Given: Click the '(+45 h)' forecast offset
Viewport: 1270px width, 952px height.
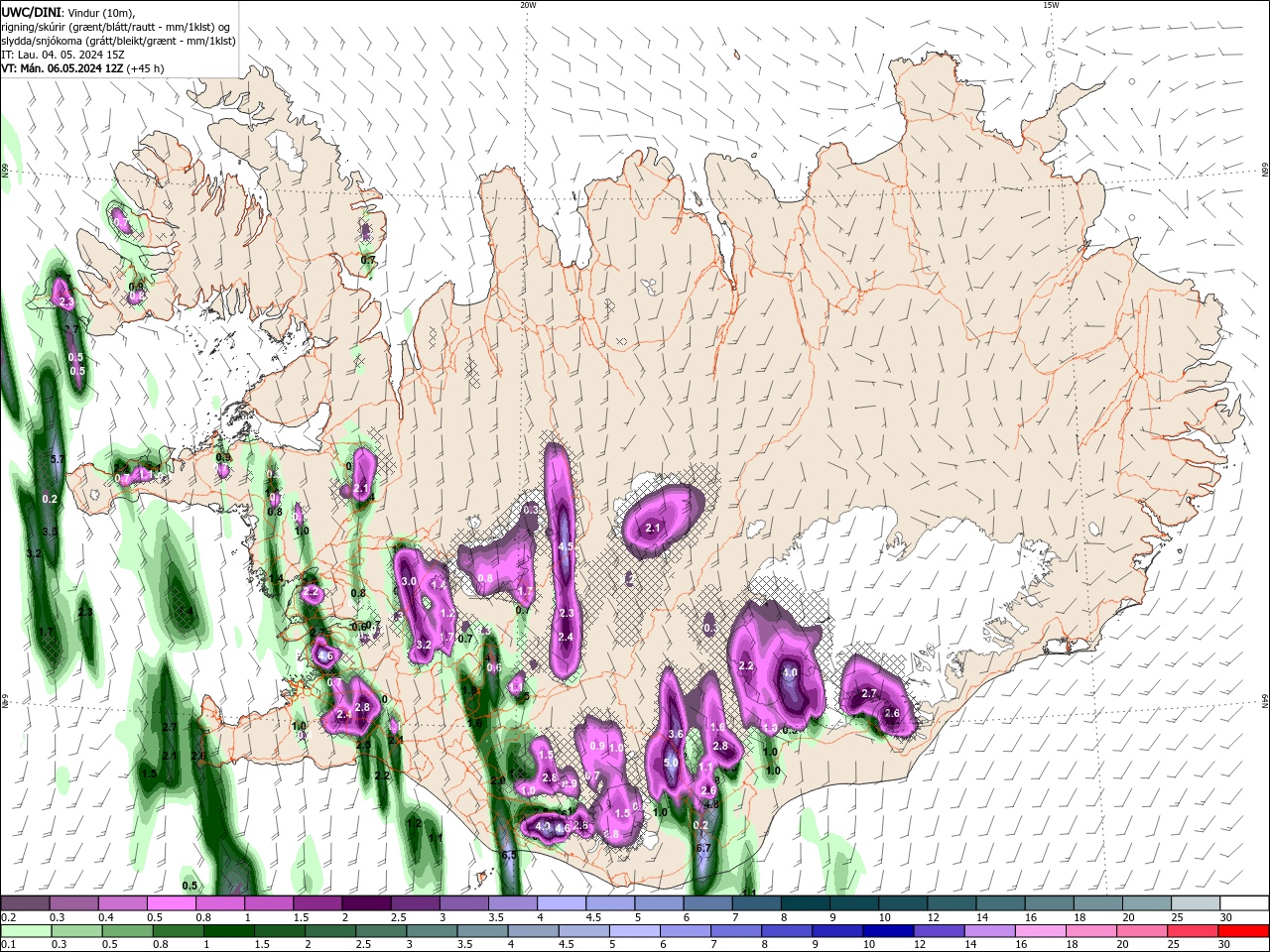Looking at the screenshot, I should 146,68.
